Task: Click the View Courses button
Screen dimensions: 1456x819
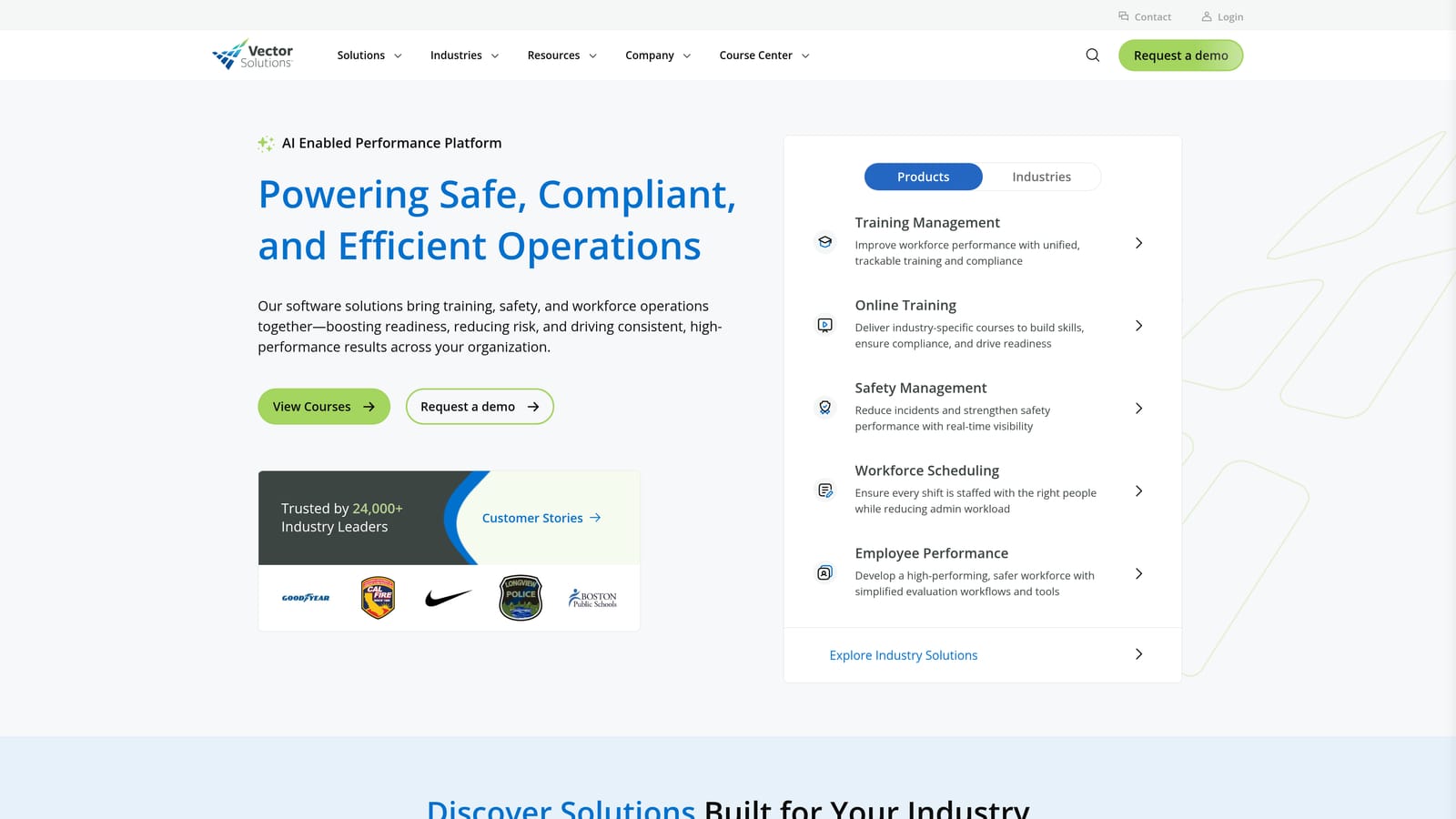Action: (x=324, y=407)
